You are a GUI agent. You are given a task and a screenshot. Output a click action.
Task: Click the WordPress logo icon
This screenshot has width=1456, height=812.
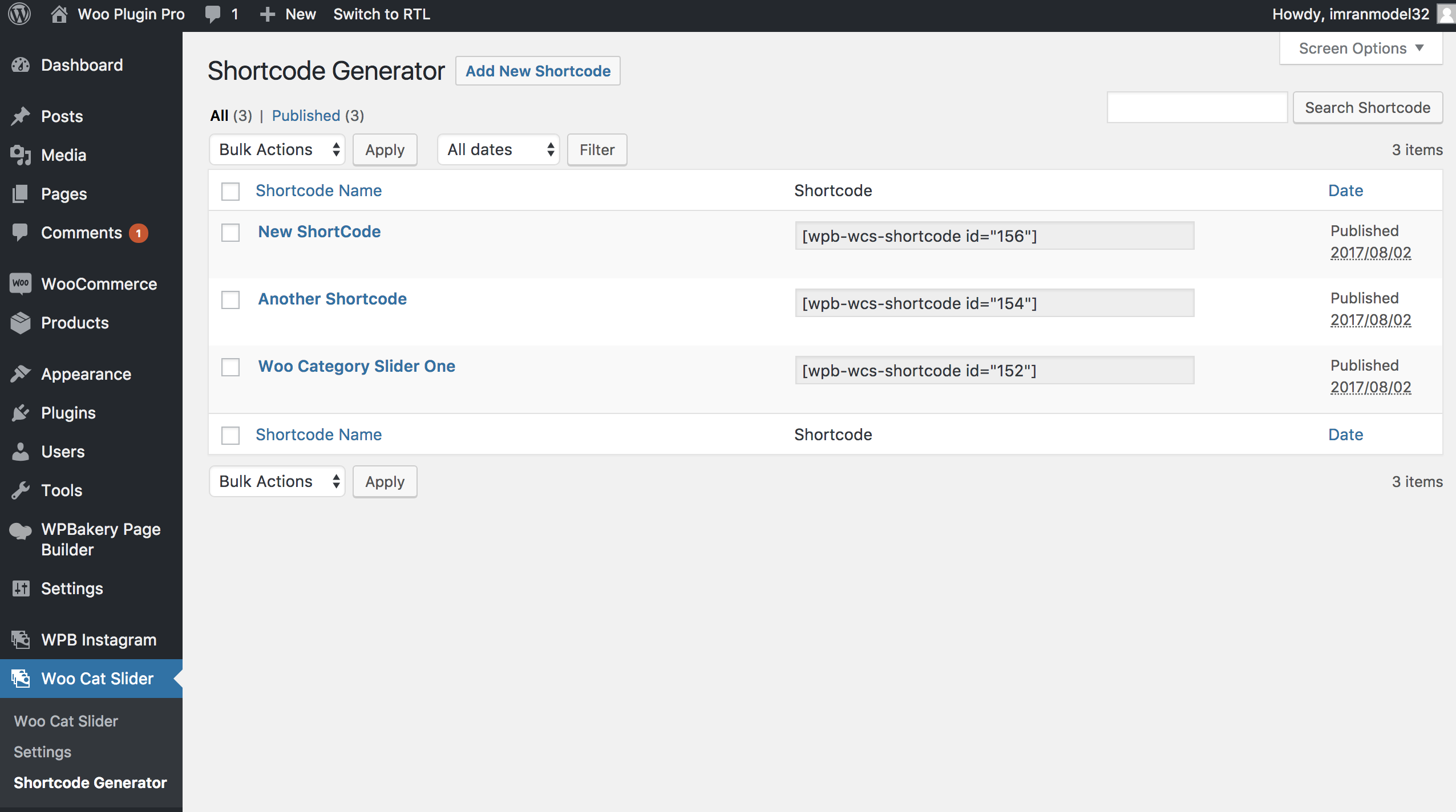(19, 14)
